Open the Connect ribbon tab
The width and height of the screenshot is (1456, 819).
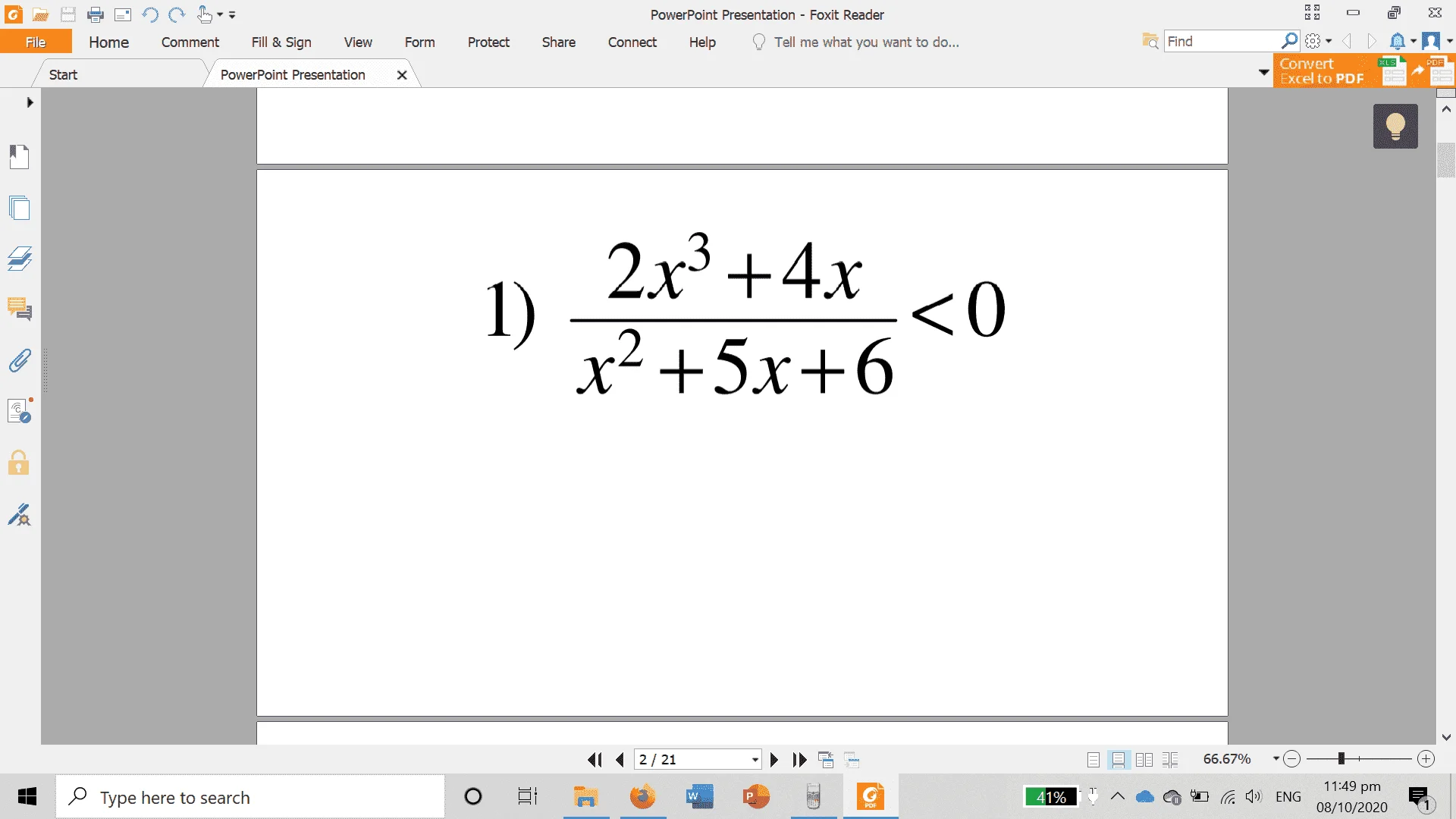coord(632,42)
